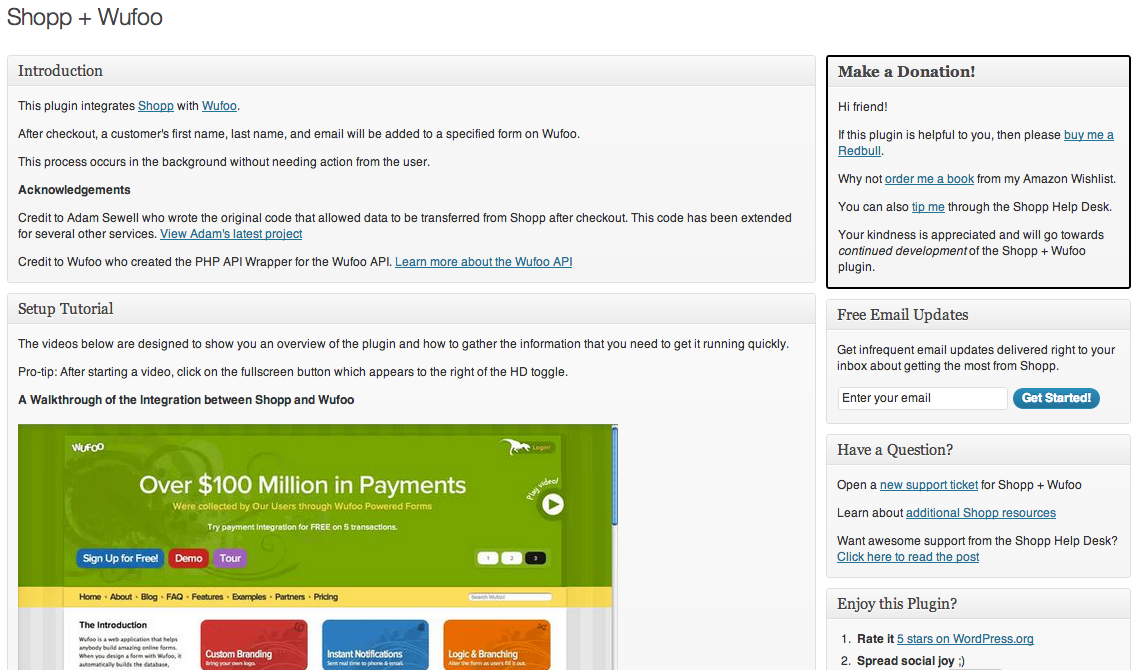Click the Get Started! button
Viewport: 1139px width, 670px height.
click(1056, 398)
